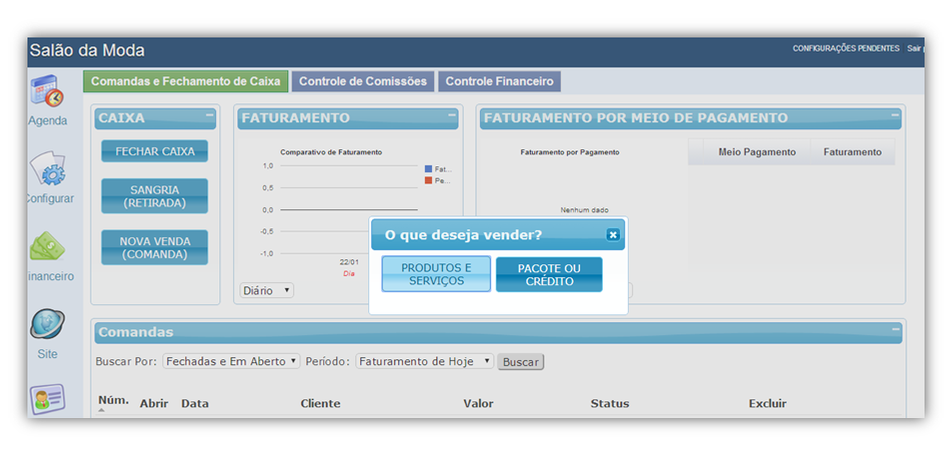950x449 pixels.
Task: Open the Diário period dropdown
Action: 267,290
